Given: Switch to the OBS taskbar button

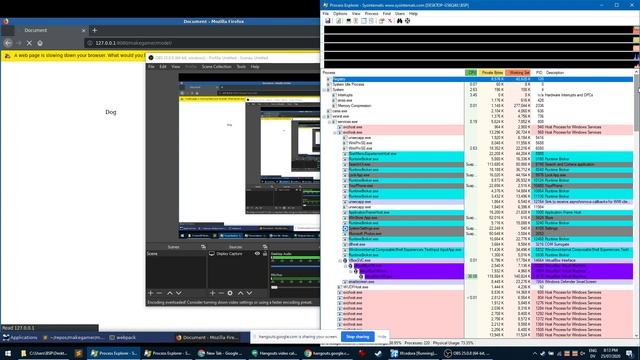Looking at the screenshot, I should point(467,353).
